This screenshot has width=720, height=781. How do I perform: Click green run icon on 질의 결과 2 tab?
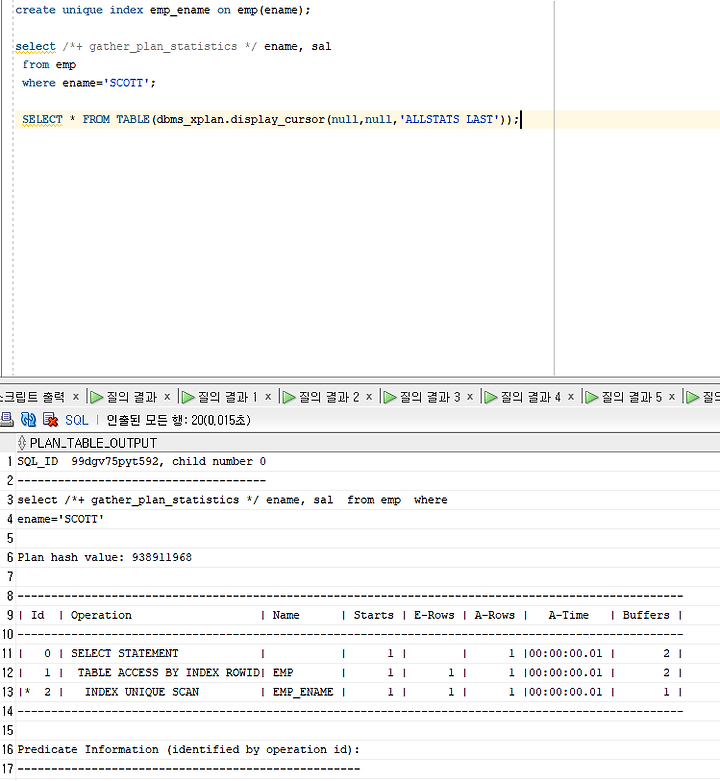(x=289, y=397)
